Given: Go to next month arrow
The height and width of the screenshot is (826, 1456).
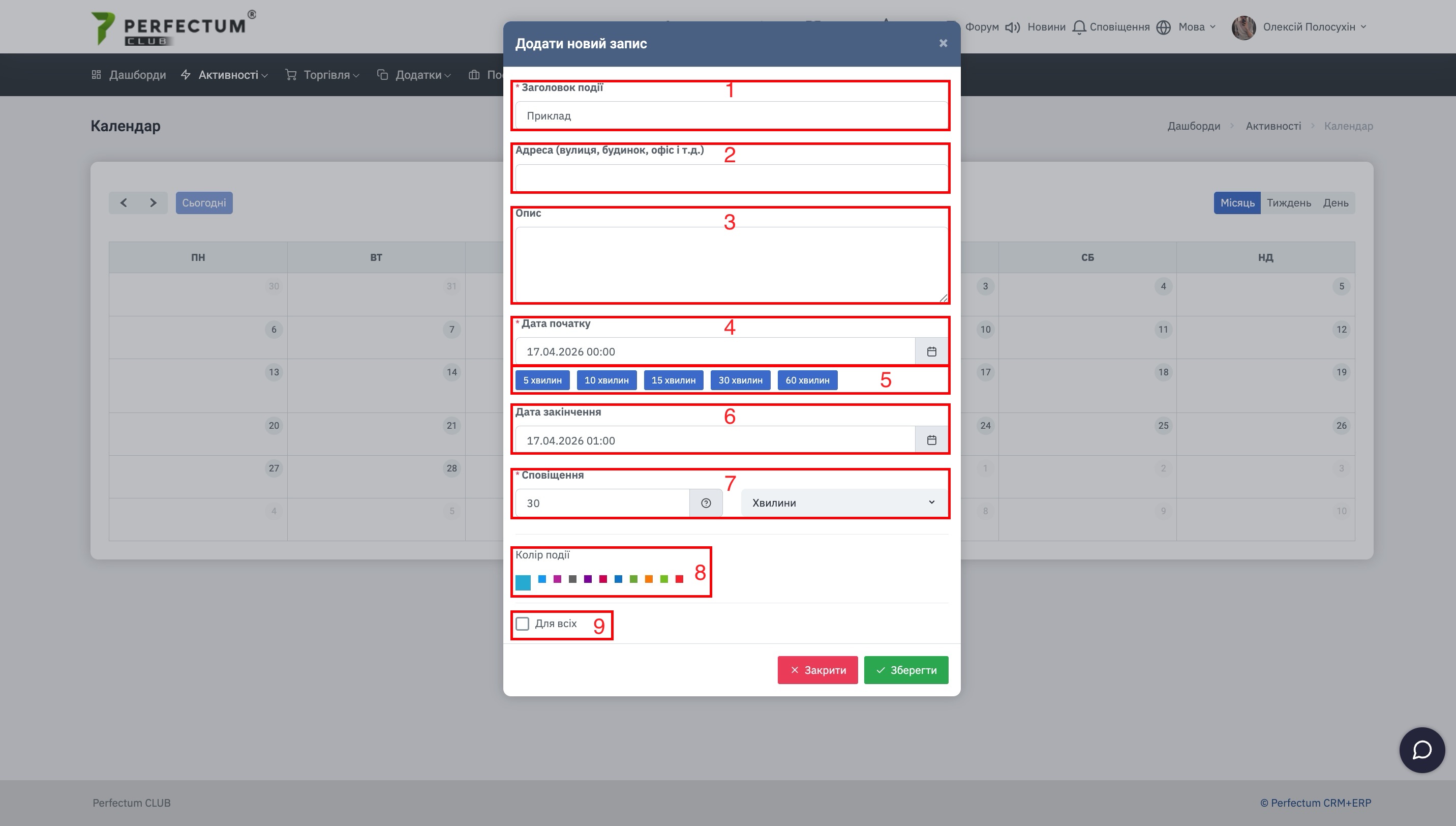Looking at the screenshot, I should 153,203.
